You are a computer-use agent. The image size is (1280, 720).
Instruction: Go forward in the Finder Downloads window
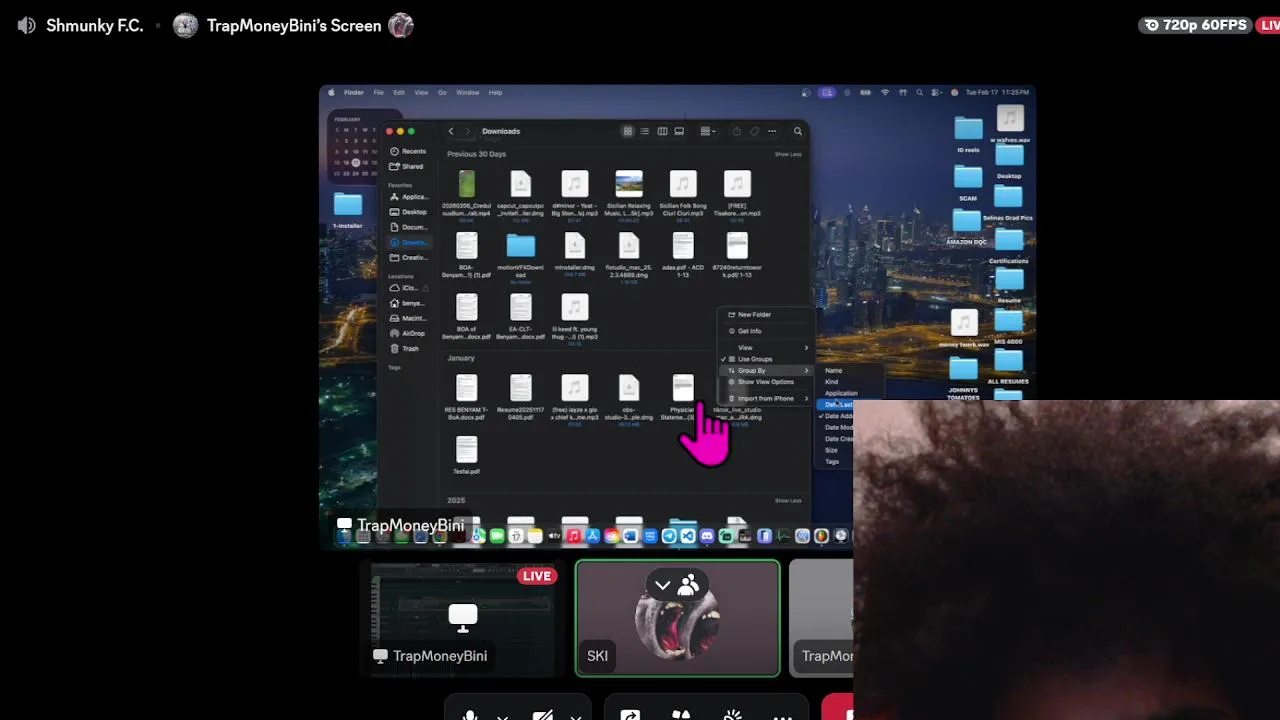(x=466, y=131)
